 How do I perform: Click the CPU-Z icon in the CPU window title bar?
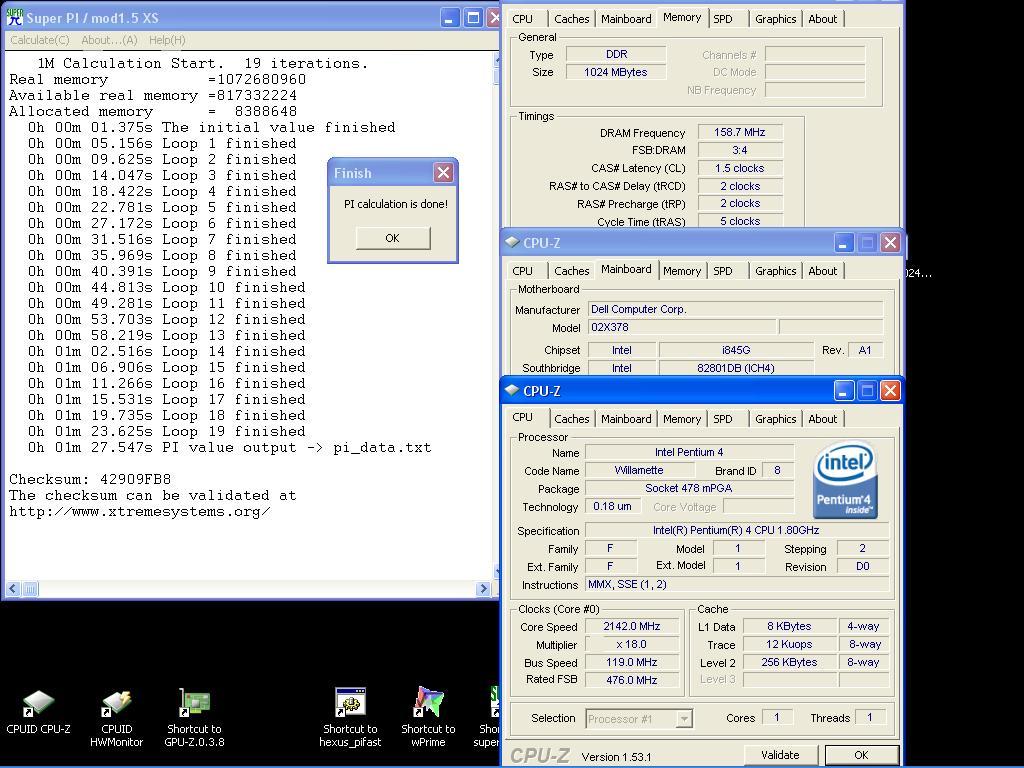point(512,391)
